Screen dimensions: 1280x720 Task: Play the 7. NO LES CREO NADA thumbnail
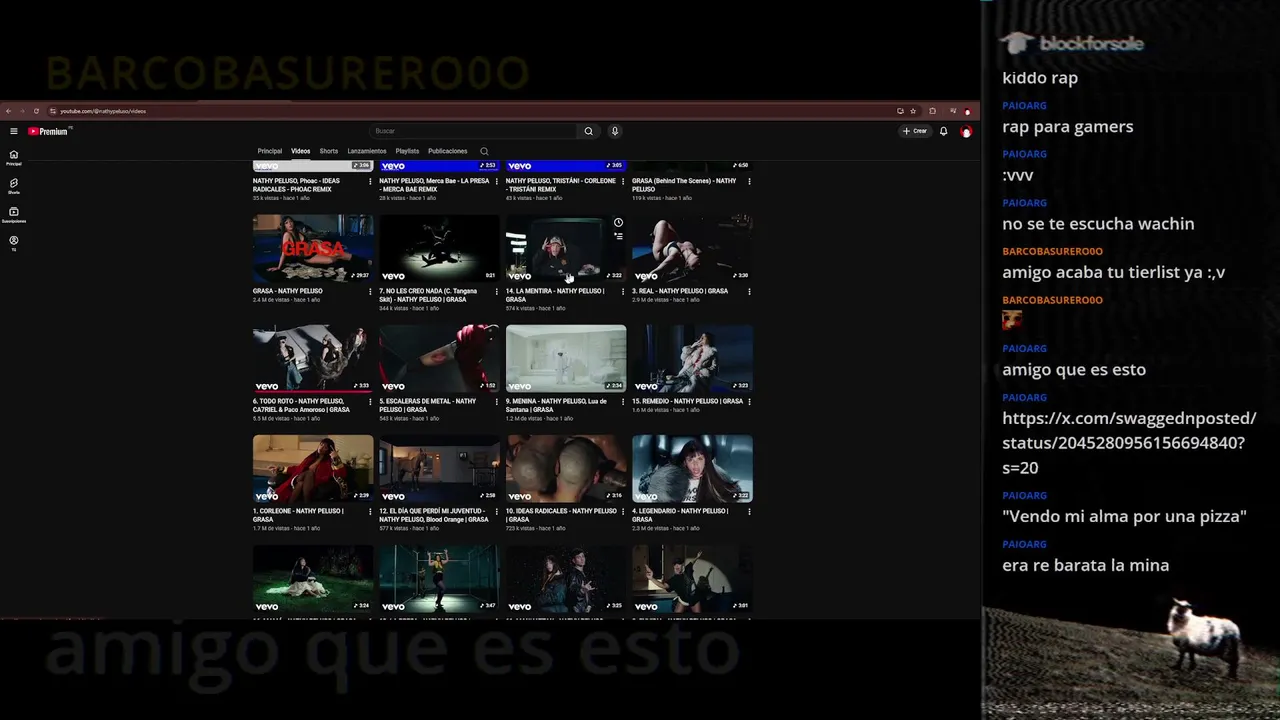point(439,248)
